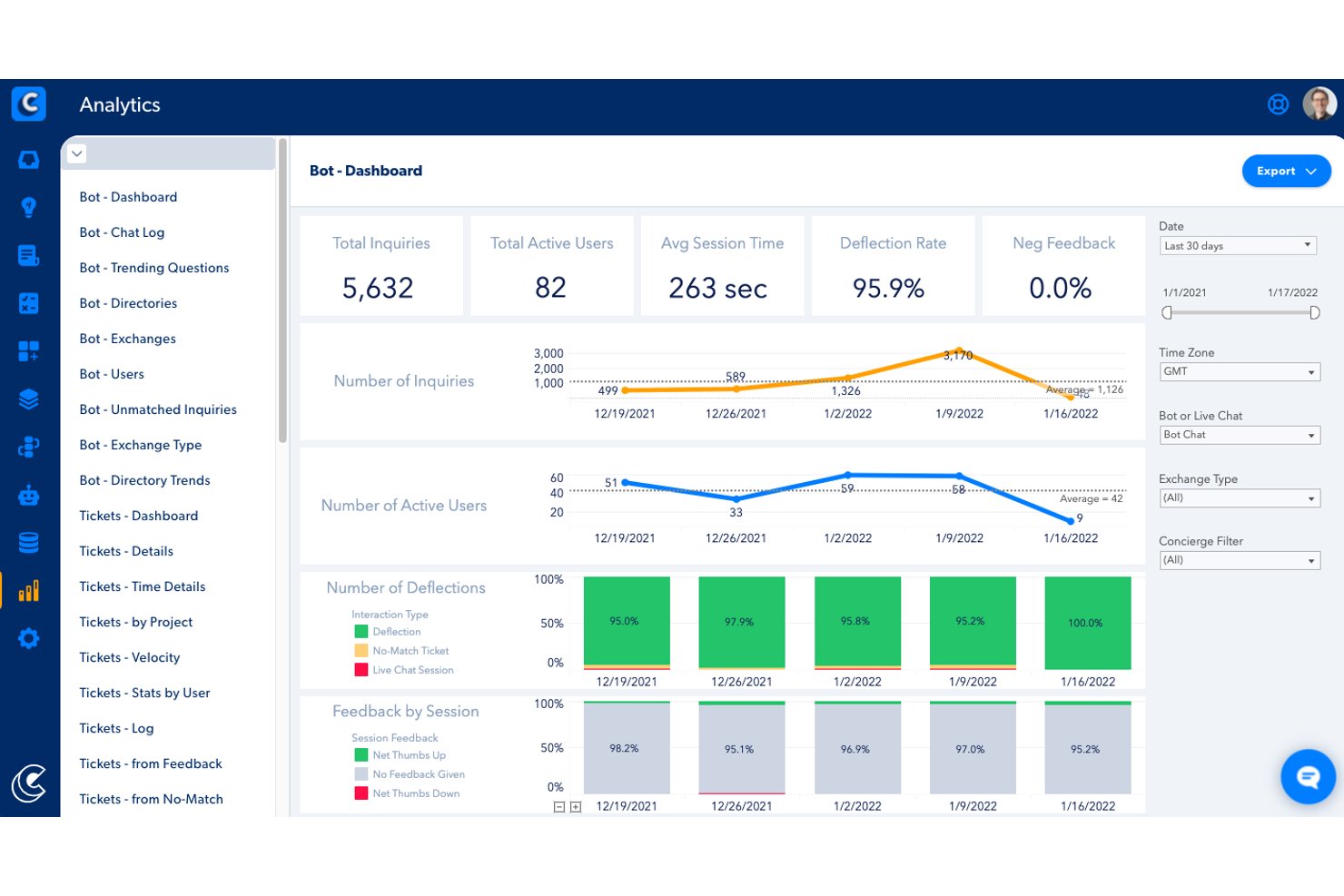Click the blue C logo at top left

29,103
